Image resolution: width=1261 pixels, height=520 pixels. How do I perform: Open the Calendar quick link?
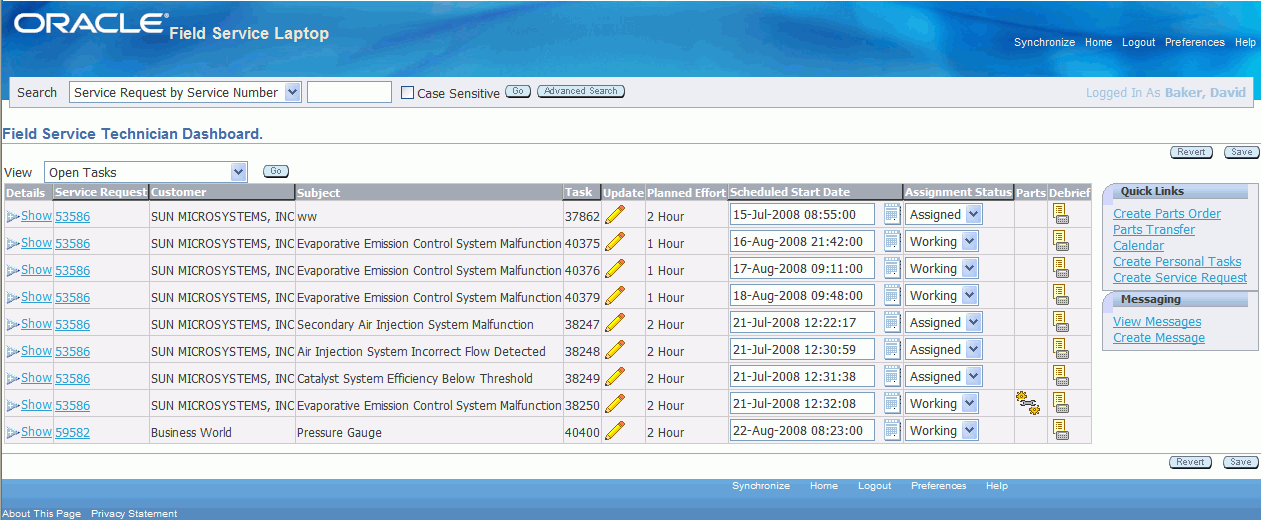(1138, 245)
